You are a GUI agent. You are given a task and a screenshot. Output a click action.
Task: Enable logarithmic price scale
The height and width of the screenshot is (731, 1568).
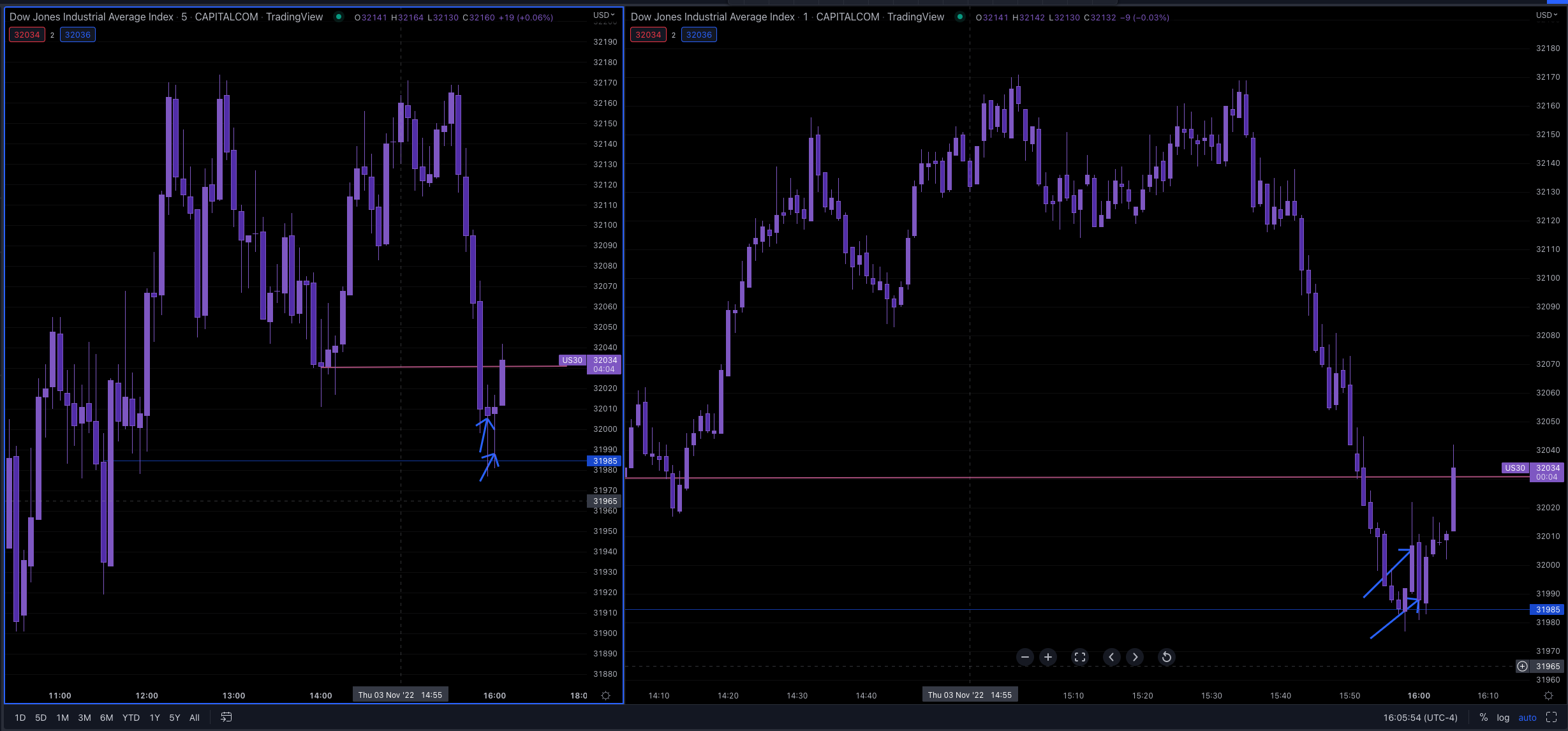pyautogui.click(x=1503, y=717)
